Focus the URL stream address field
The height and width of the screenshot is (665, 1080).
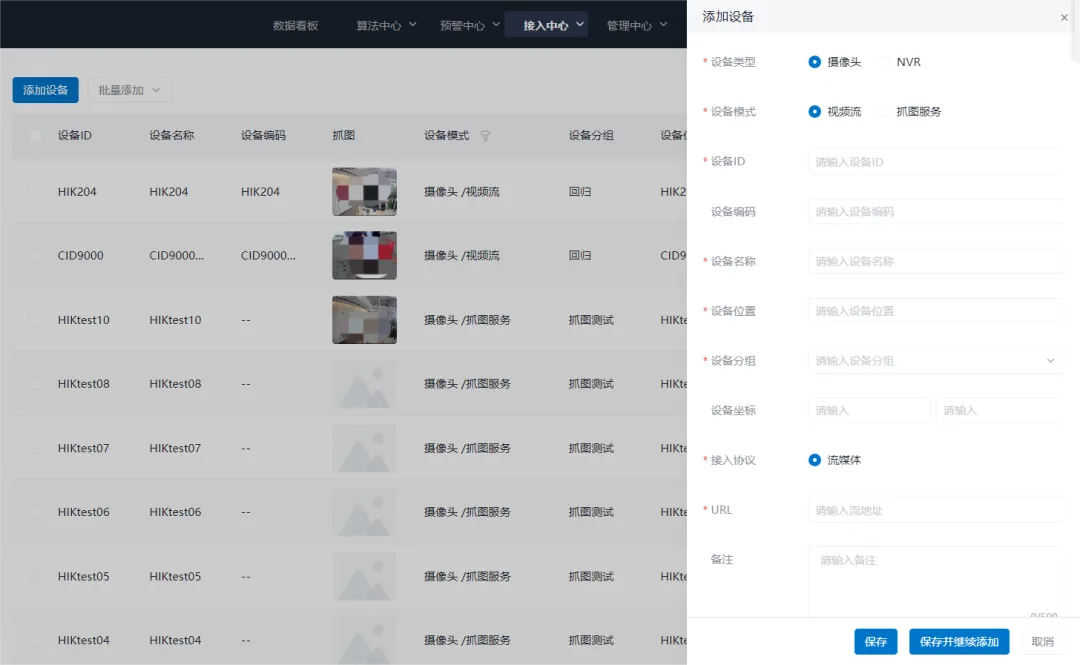click(x=935, y=510)
